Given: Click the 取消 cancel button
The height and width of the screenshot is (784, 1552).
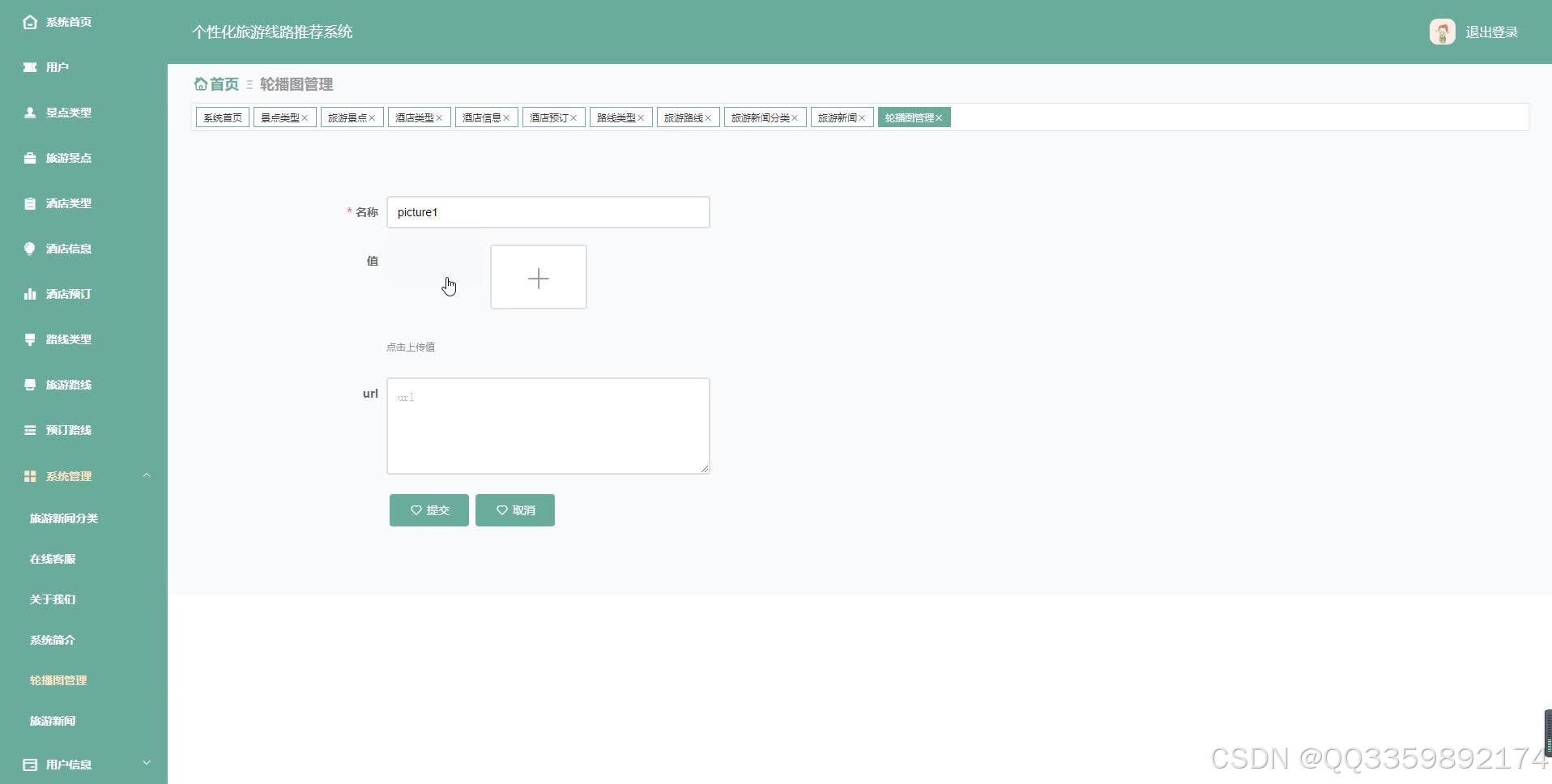Looking at the screenshot, I should click(515, 510).
